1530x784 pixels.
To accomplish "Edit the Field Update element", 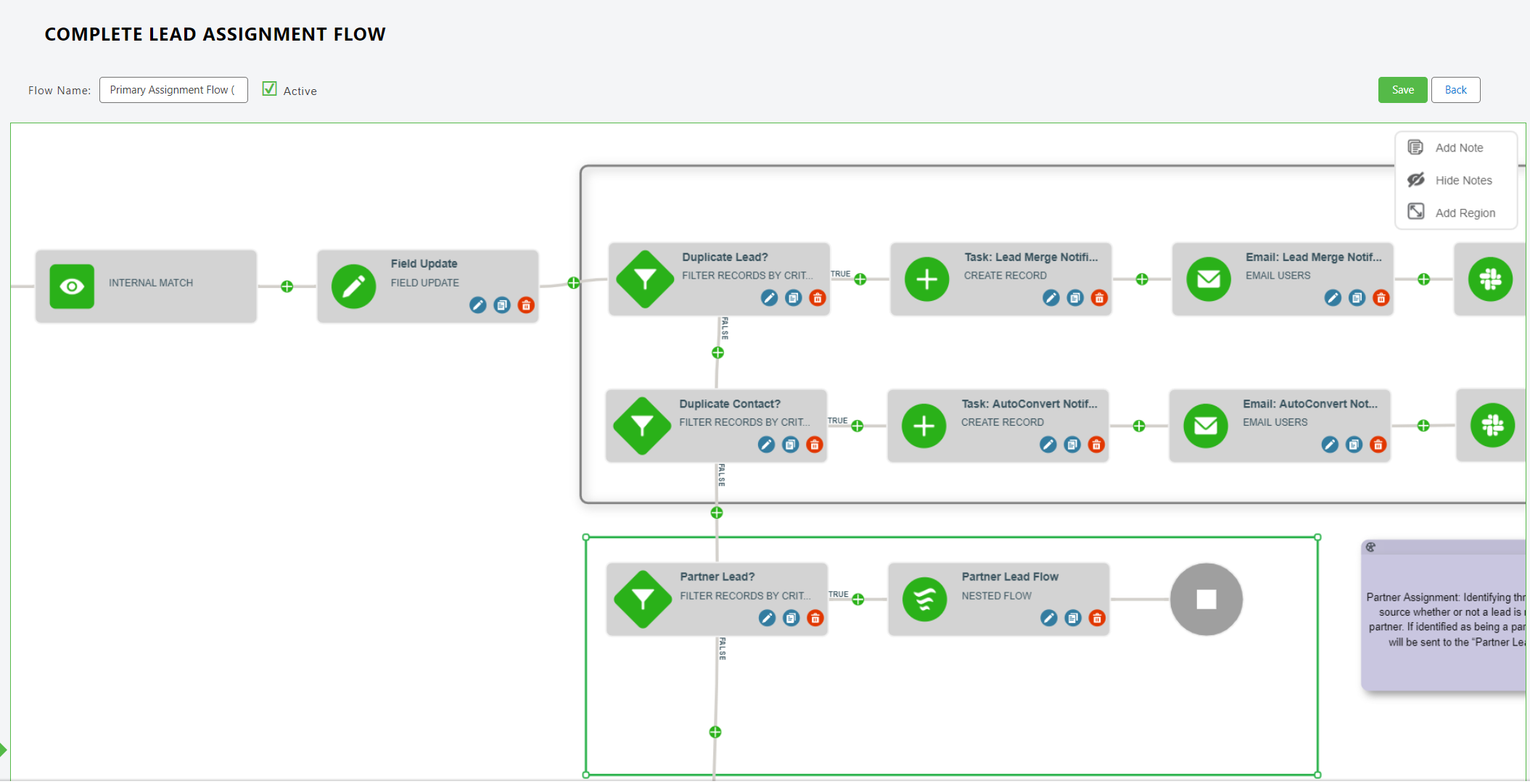I will (x=477, y=305).
